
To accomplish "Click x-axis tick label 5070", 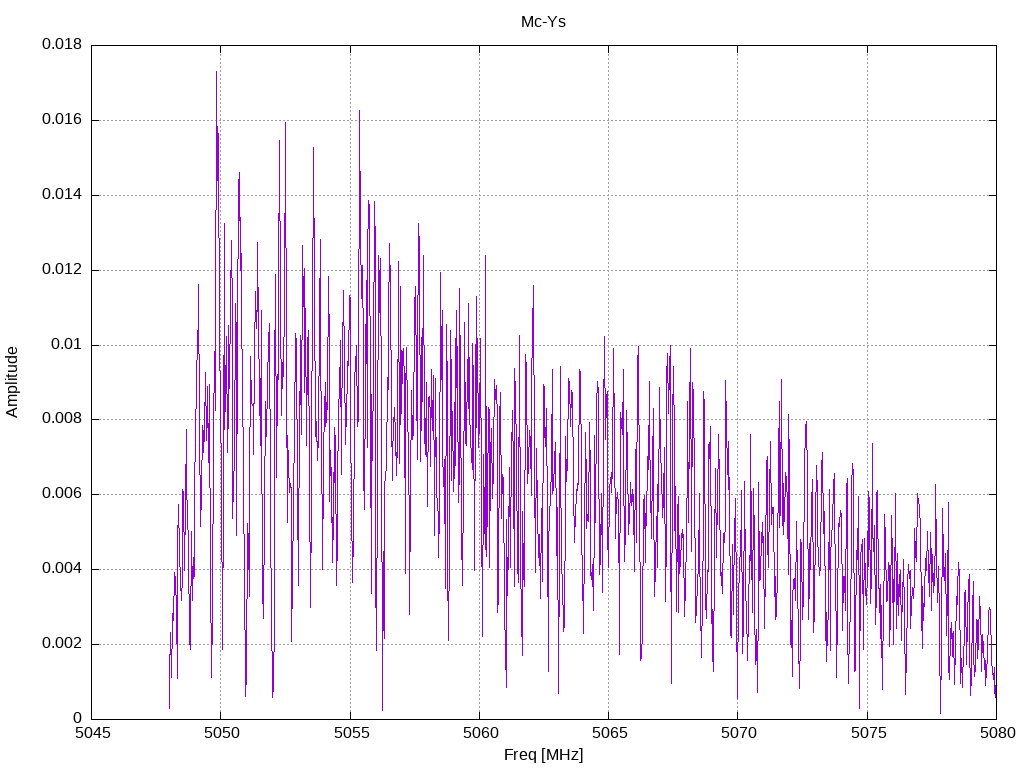I will (x=739, y=733).
